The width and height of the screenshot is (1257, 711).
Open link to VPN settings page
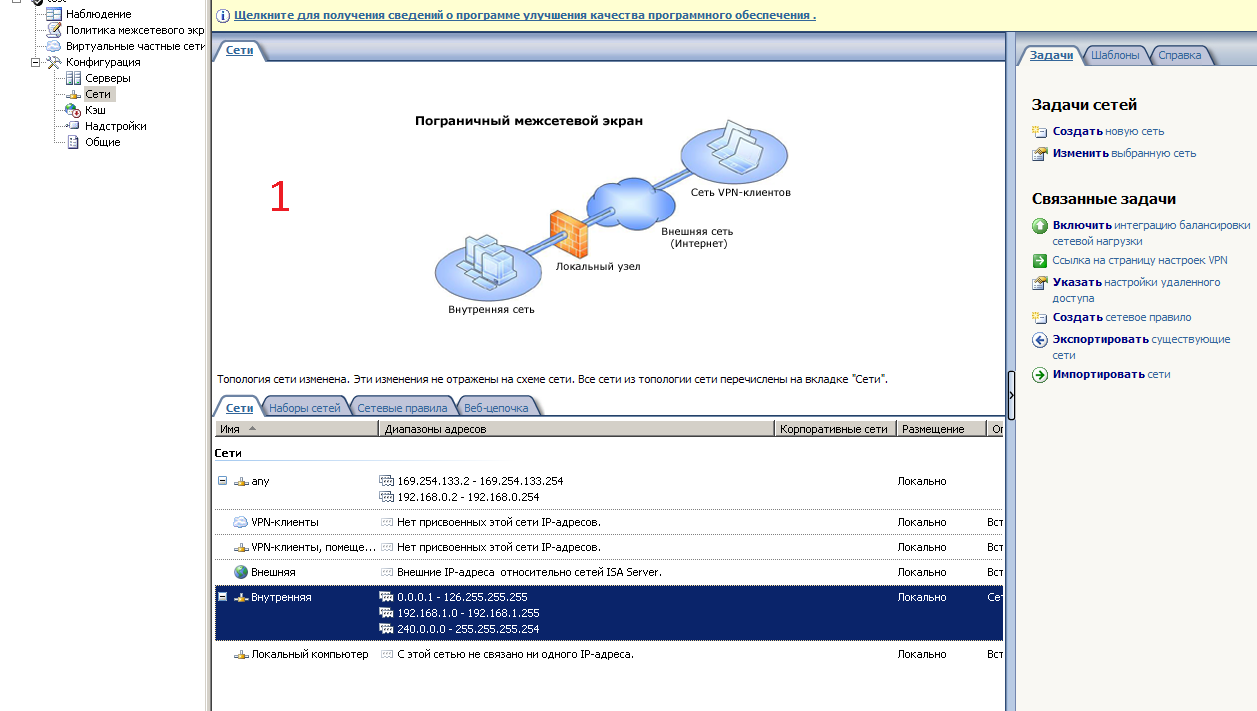[1139, 260]
